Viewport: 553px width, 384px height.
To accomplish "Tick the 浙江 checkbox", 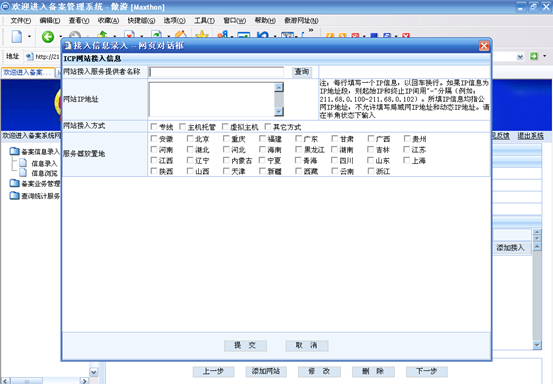I will coord(371,171).
